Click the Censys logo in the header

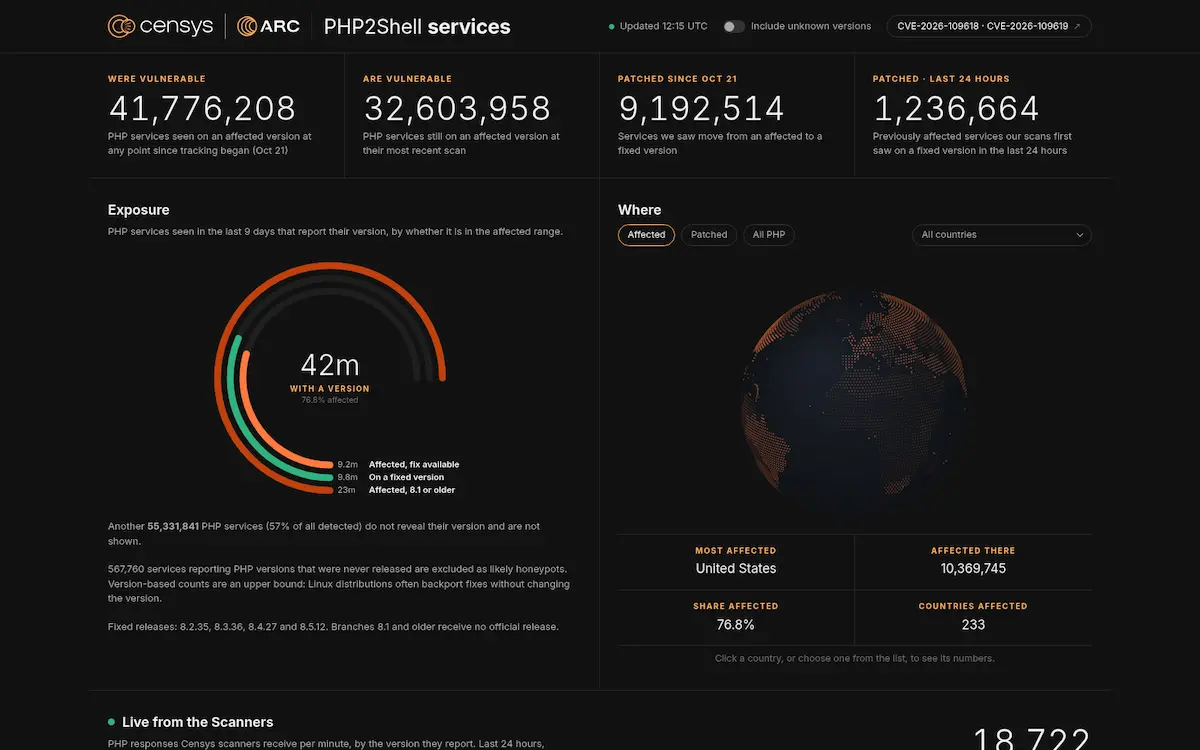pyautogui.click(x=160, y=26)
